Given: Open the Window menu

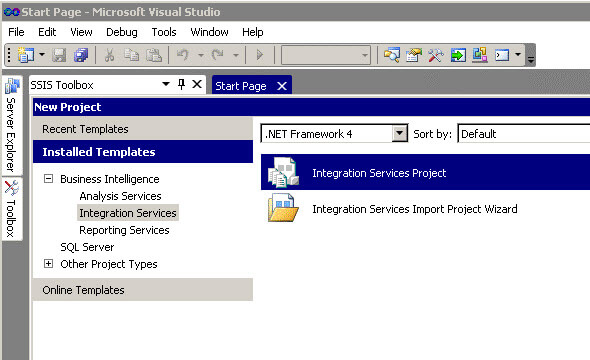Looking at the screenshot, I should (x=209, y=32).
